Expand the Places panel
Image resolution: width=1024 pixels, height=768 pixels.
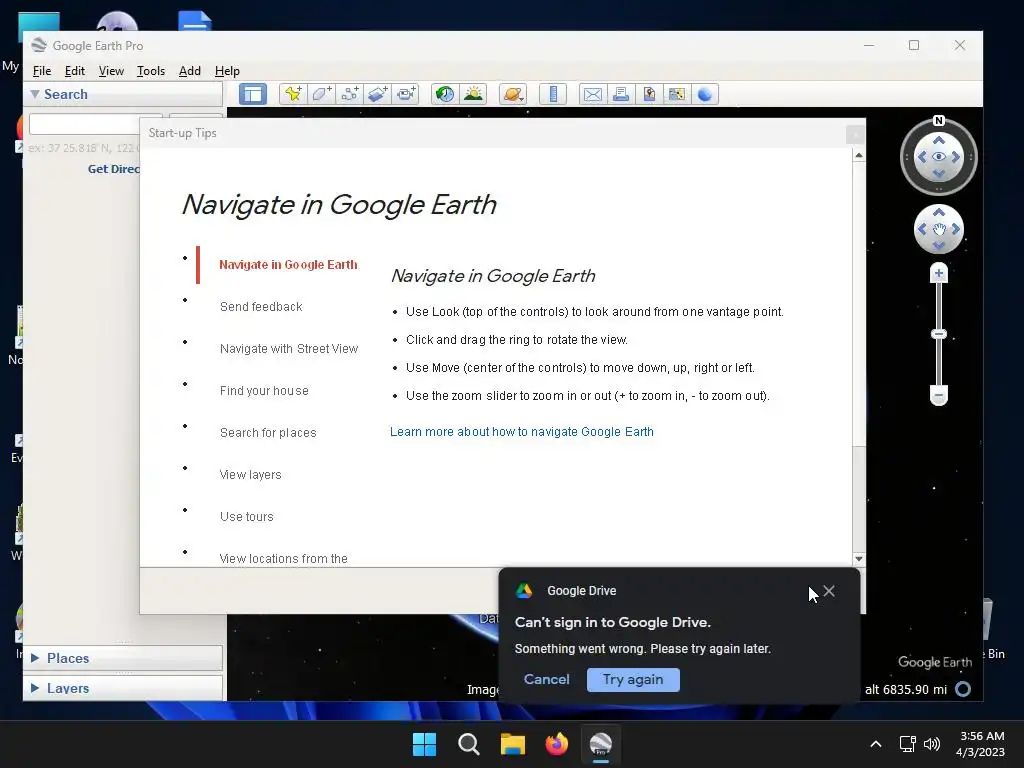35,658
